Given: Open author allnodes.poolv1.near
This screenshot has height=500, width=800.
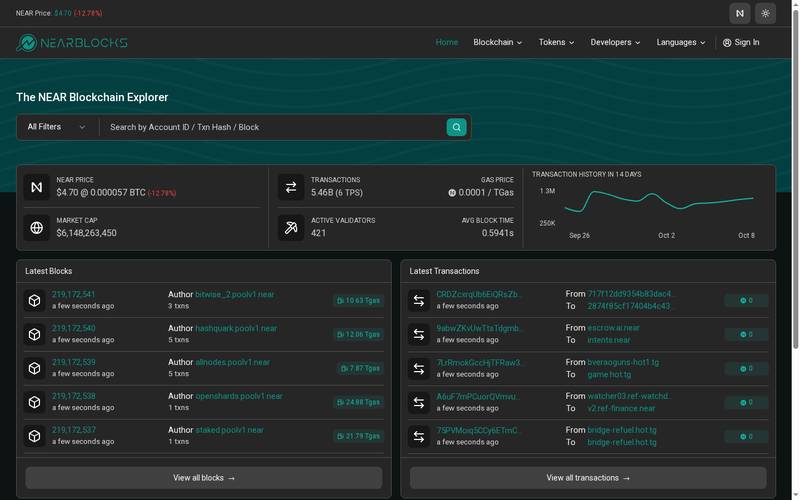Looking at the screenshot, I should (x=233, y=362).
